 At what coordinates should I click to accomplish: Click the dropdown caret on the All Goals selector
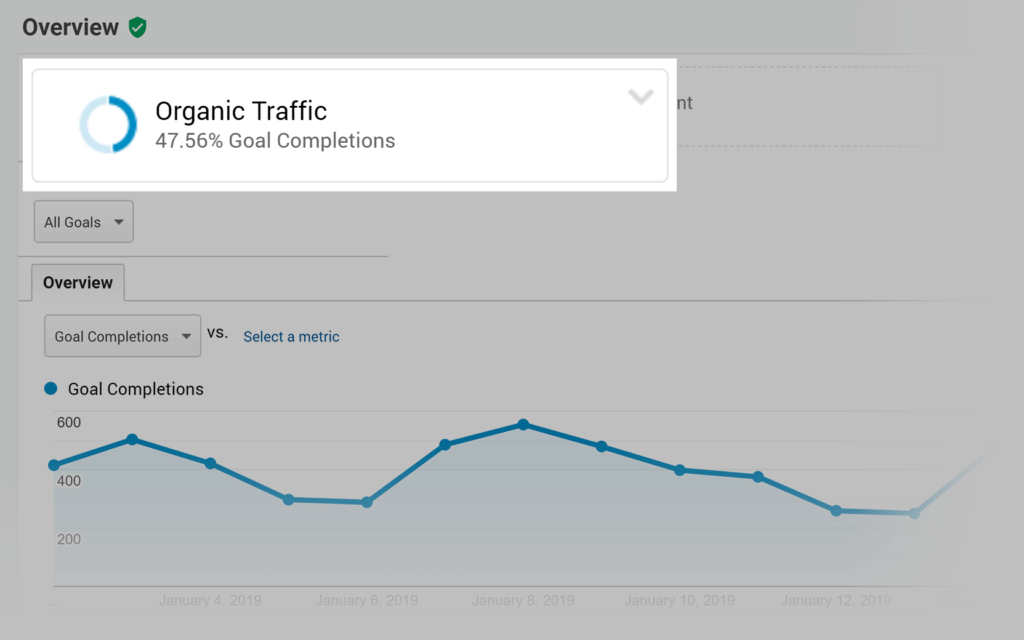tap(118, 221)
